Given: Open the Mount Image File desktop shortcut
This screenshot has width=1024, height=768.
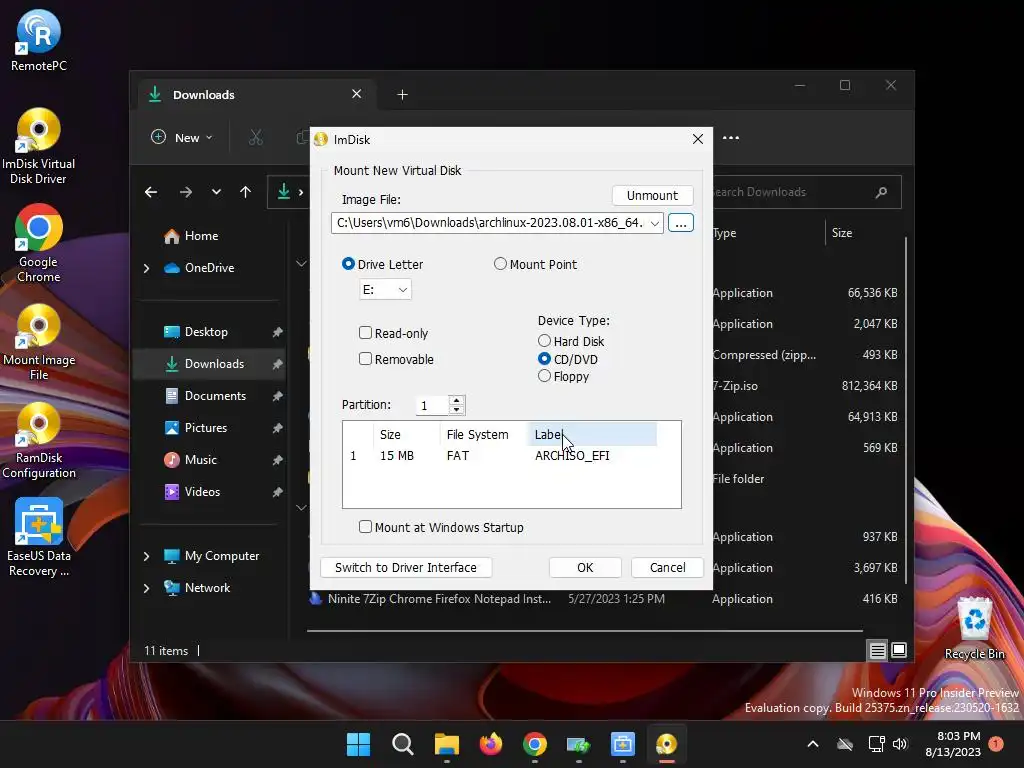Looking at the screenshot, I should coord(39,342).
